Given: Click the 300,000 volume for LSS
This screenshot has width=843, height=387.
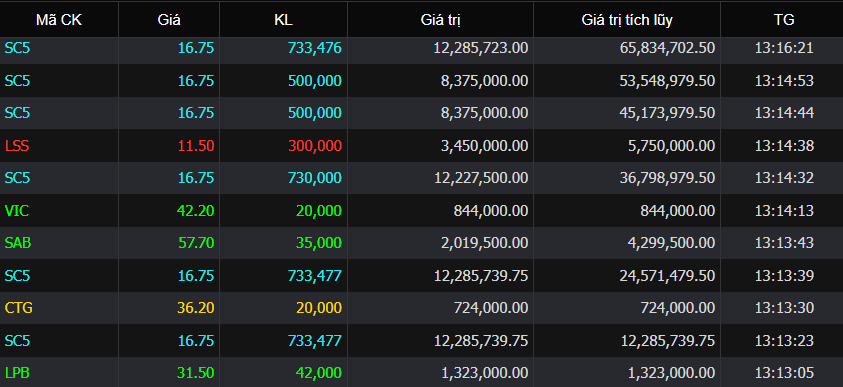Looking at the screenshot, I should (315, 146).
